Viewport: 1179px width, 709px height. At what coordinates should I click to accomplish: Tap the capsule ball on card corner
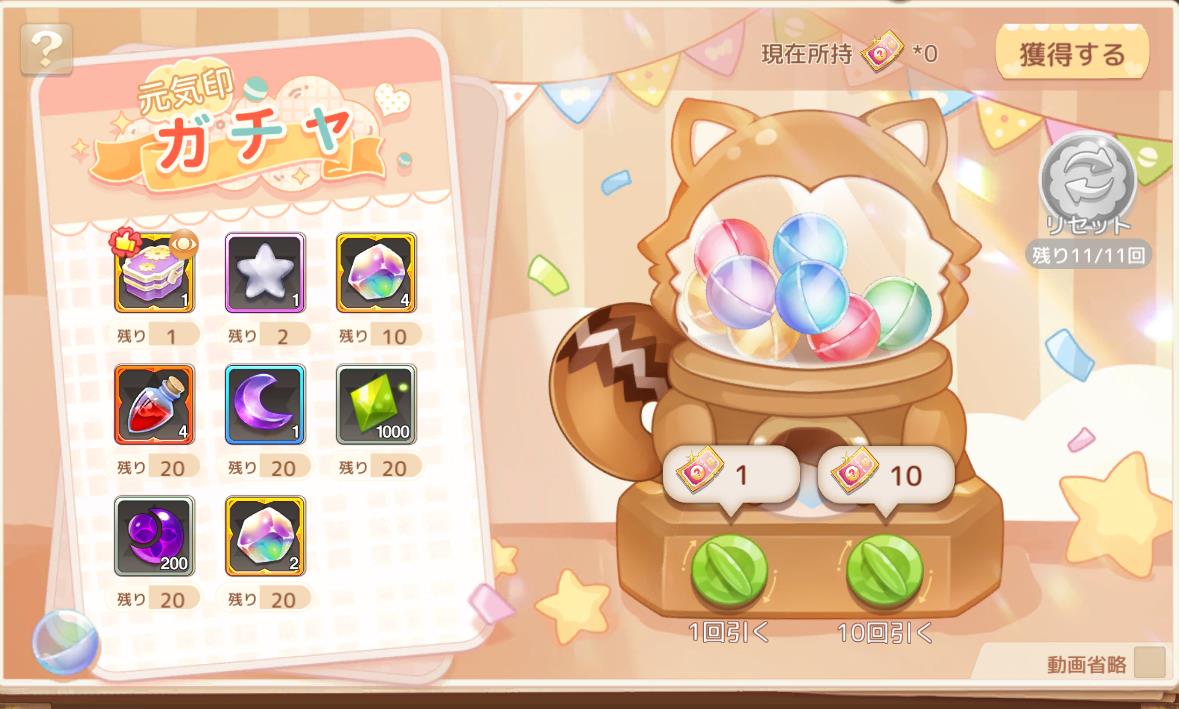(x=65, y=641)
